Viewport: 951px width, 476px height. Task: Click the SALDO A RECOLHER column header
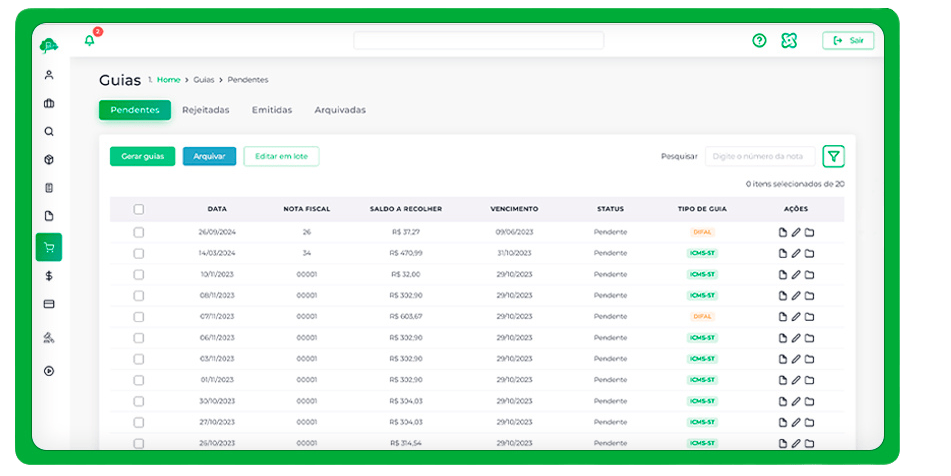406,209
